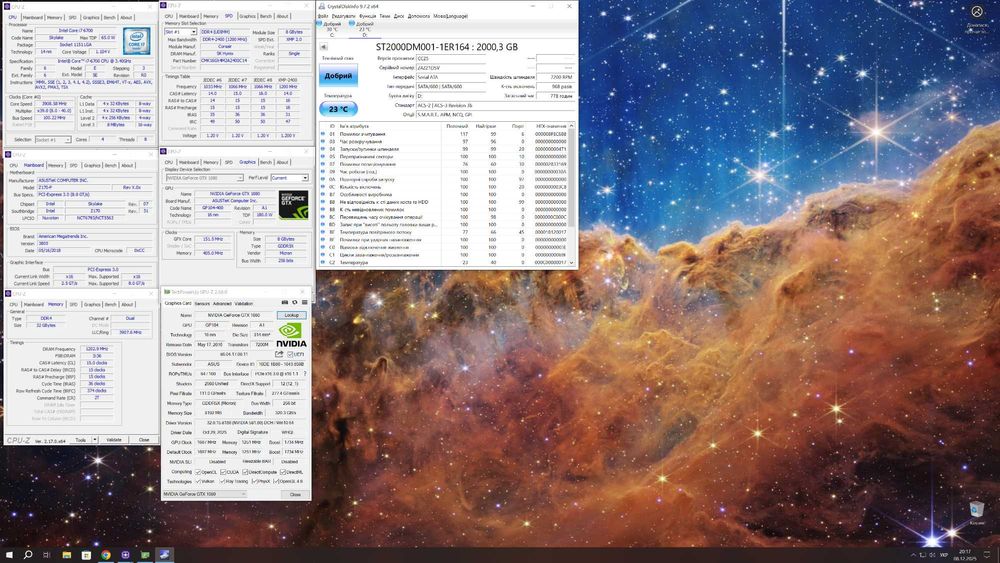Expand the Tools dropdown arrow in CPU-Z
Viewport: 1000px width, 563px height.
tap(95, 440)
